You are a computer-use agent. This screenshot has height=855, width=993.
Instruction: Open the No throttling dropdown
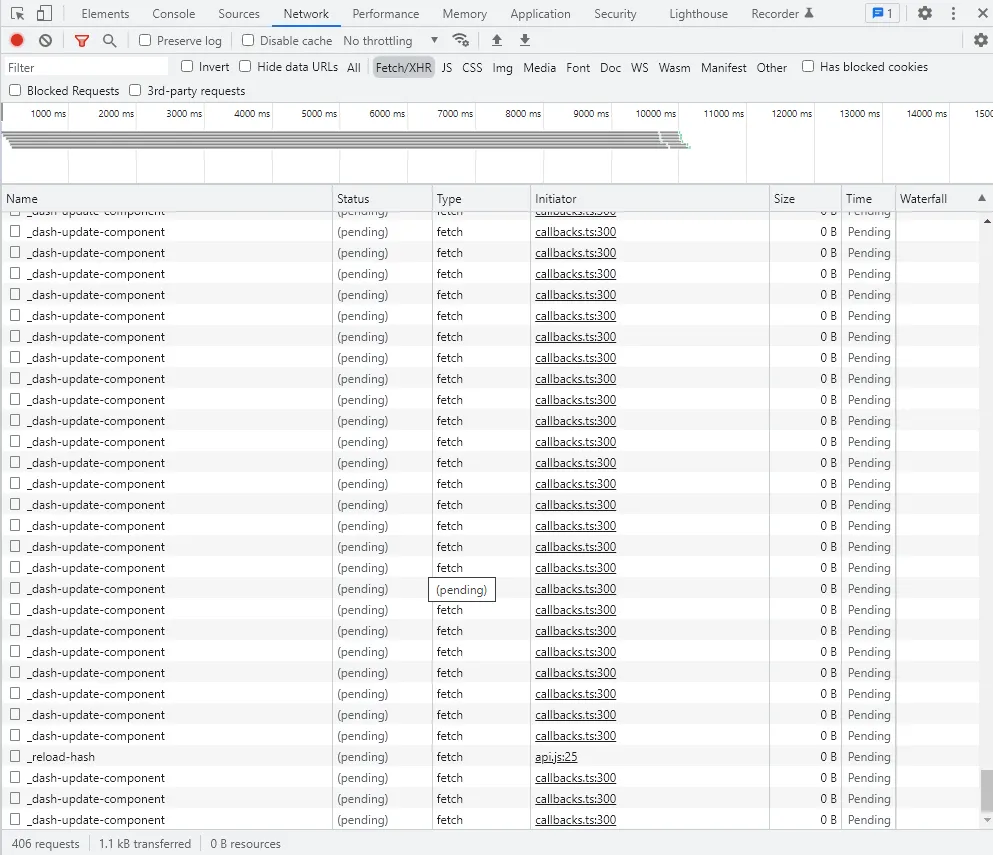click(391, 41)
